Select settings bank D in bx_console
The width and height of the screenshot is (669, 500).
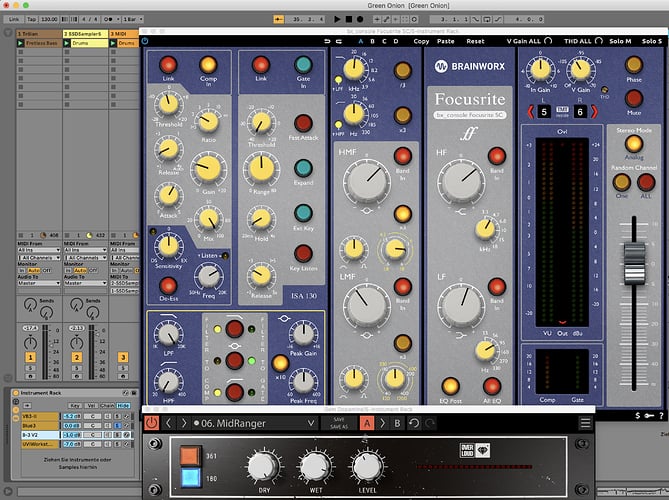pyautogui.click(x=396, y=41)
